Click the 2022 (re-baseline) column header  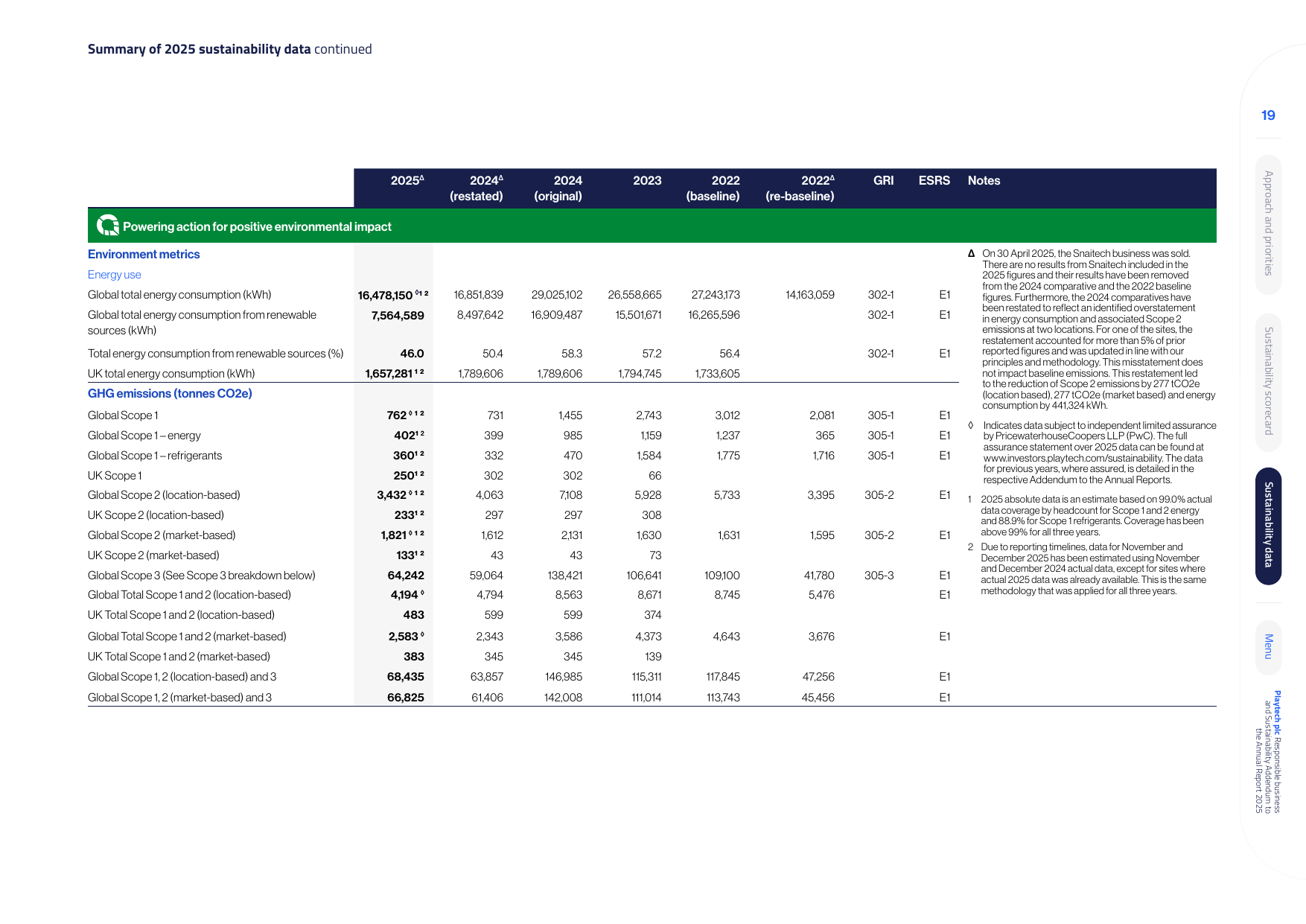800,188
